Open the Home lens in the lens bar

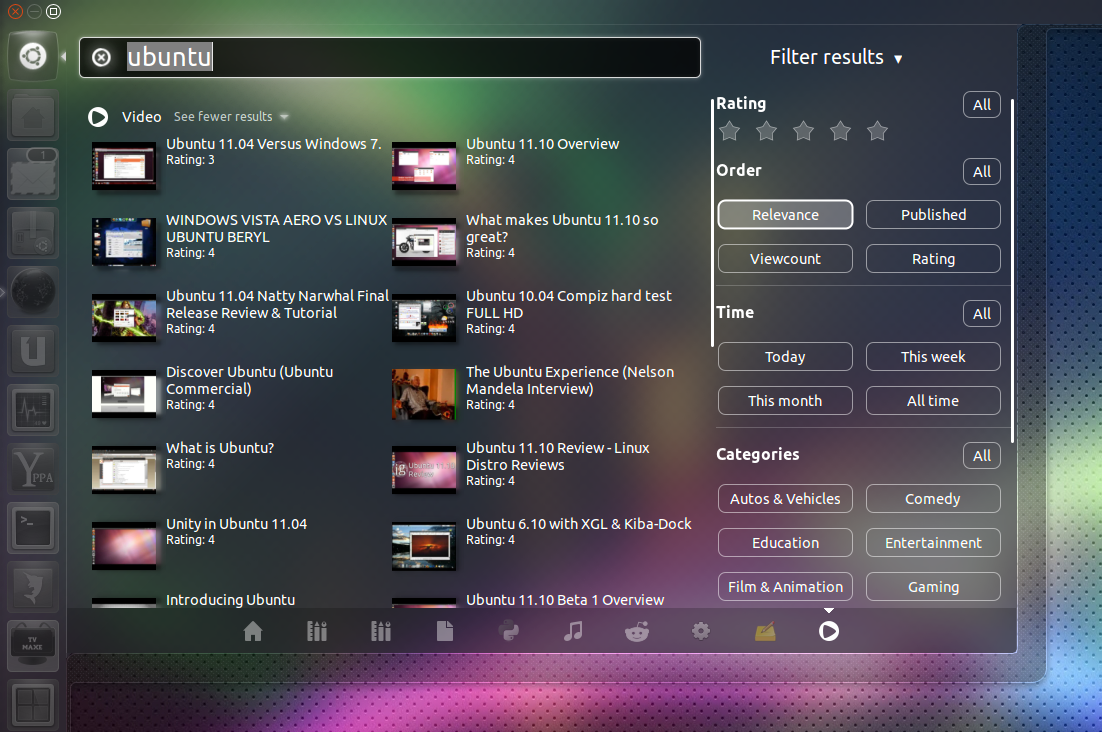(x=253, y=631)
